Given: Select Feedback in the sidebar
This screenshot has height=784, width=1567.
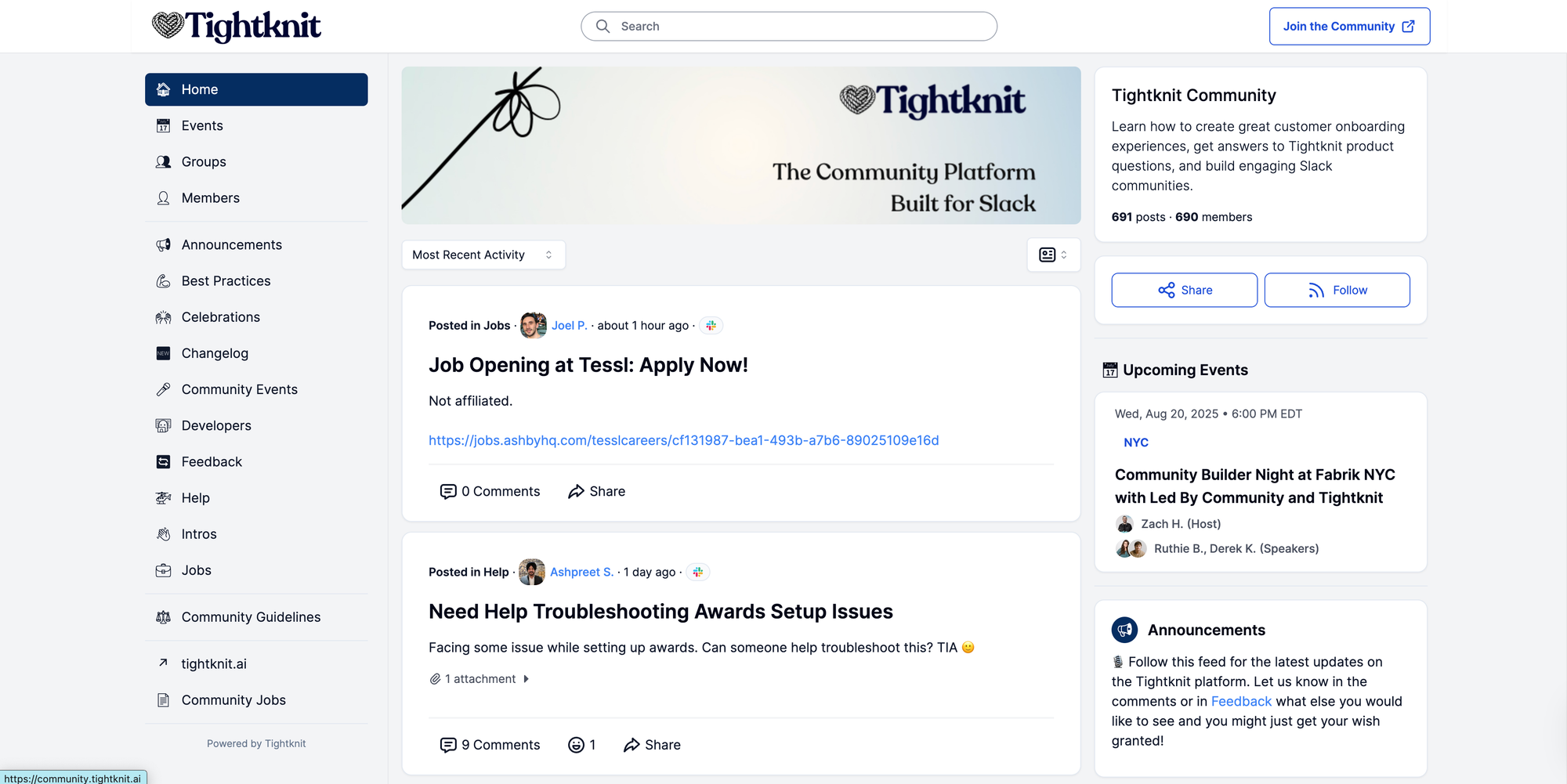Looking at the screenshot, I should (x=256, y=462).
